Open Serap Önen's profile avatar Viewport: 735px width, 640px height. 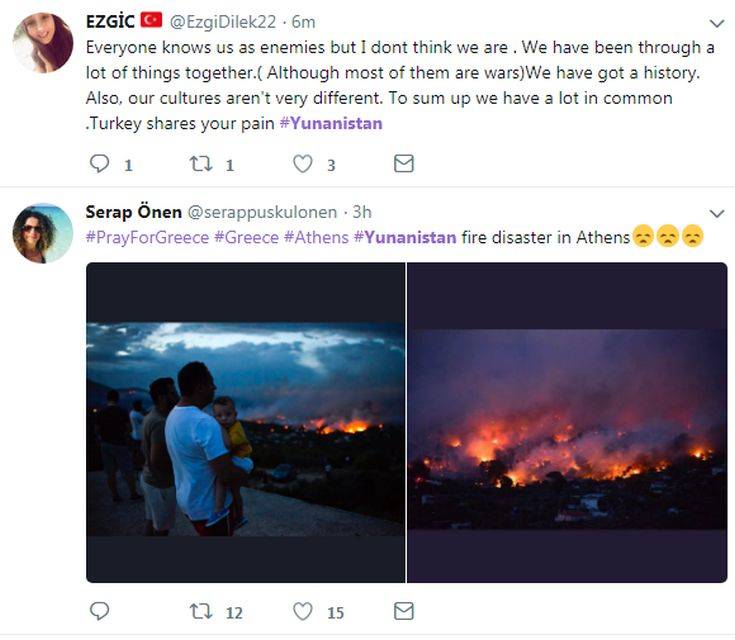pyautogui.click(x=42, y=233)
